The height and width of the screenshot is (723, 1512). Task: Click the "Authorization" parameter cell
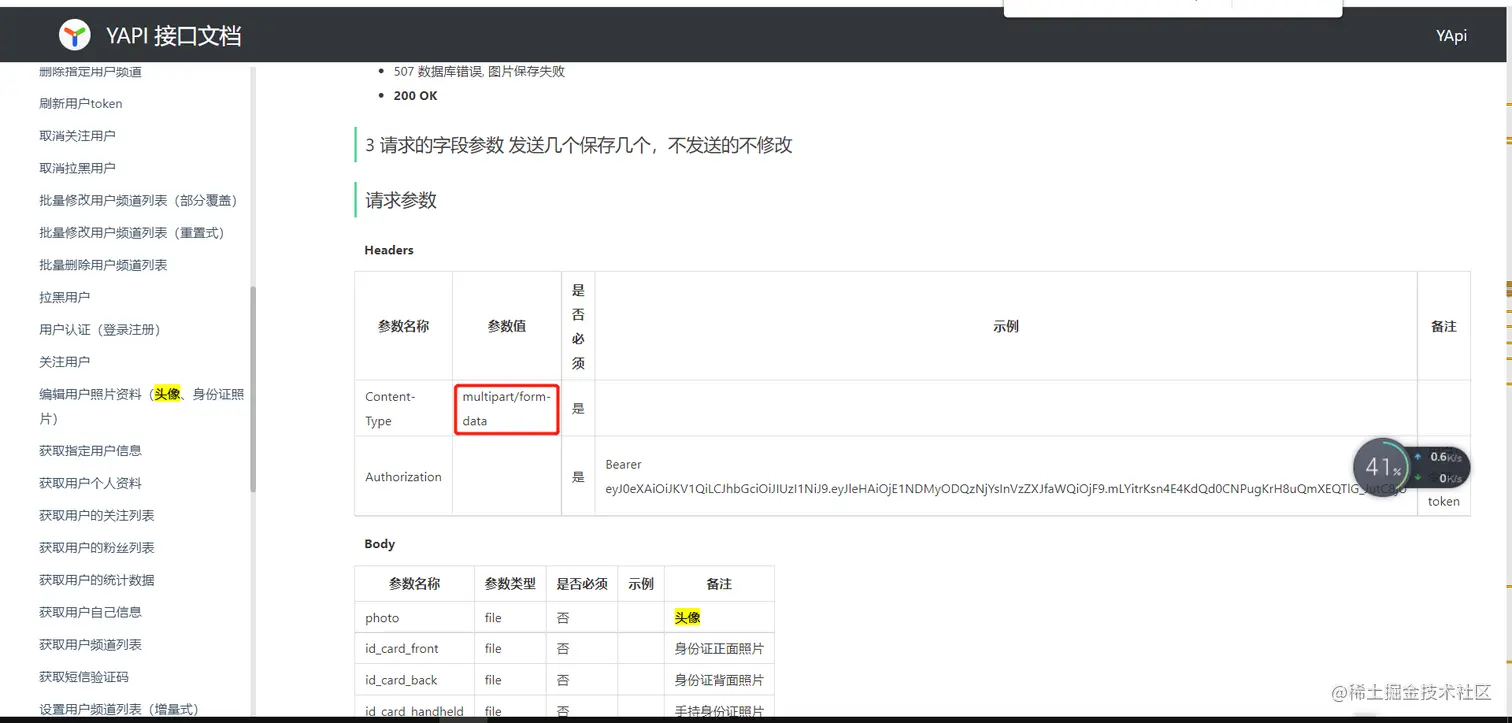click(403, 477)
